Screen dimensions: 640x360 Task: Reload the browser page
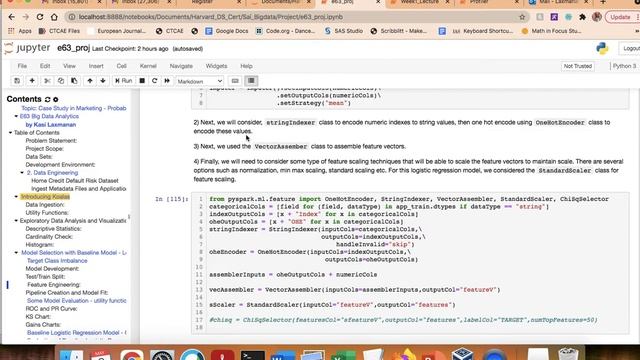(x=40, y=17)
